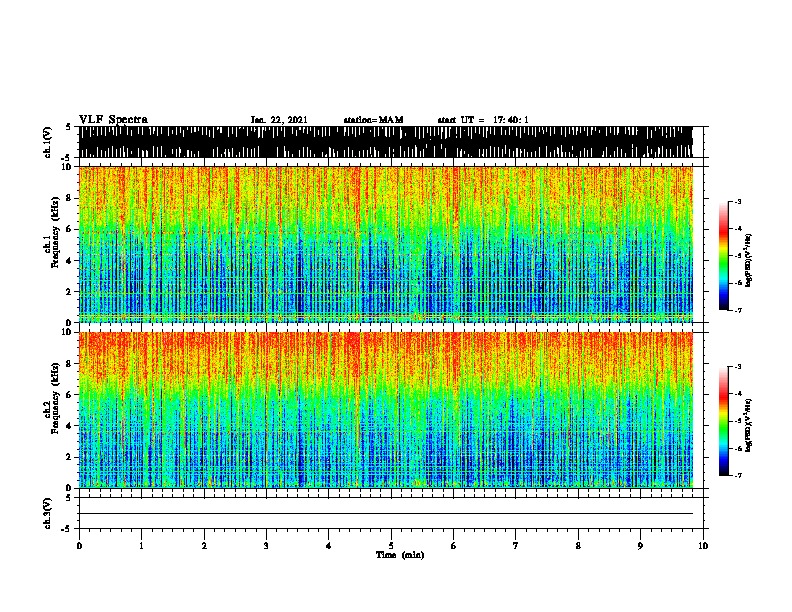Click the "6" kHz tick on ch.2 frequency axis

(x=70, y=395)
